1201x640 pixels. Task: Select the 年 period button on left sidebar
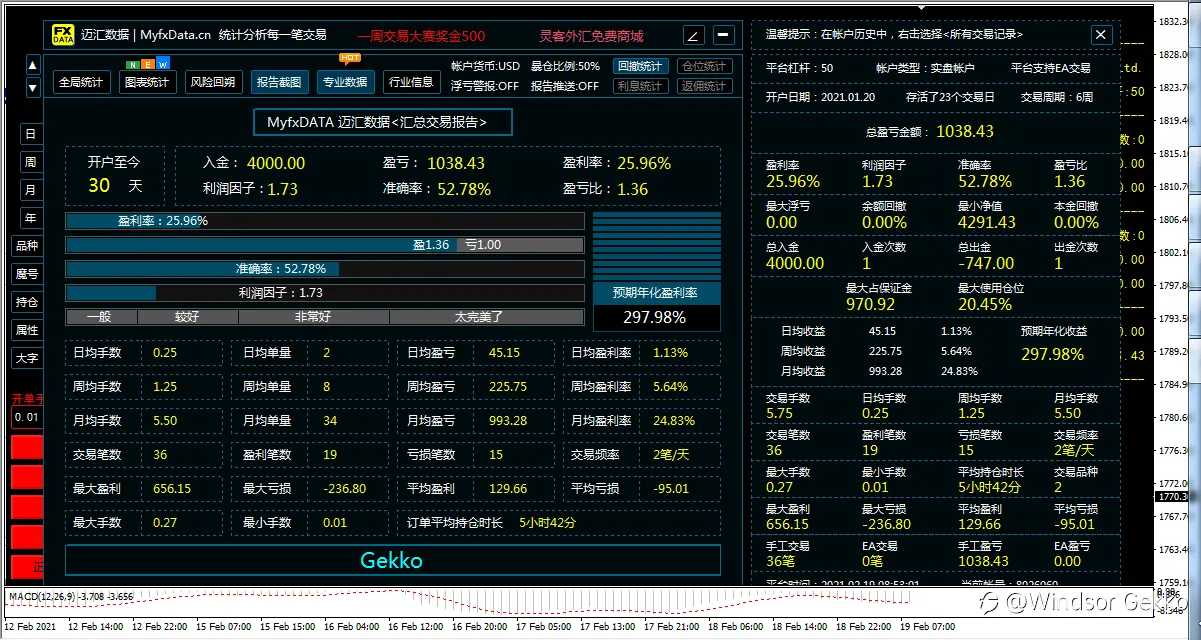(30, 218)
